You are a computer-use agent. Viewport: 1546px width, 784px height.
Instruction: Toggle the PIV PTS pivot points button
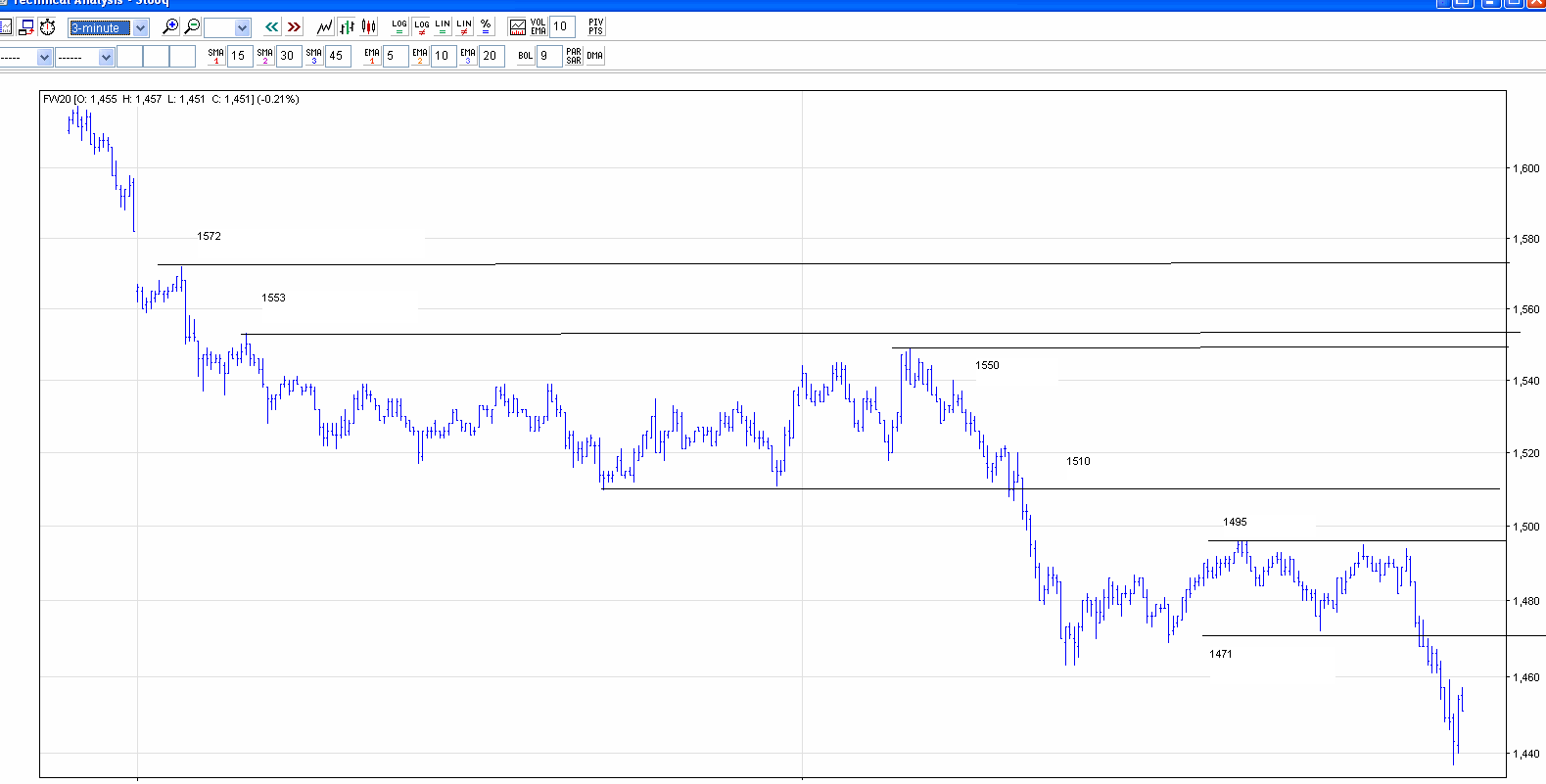(595, 27)
